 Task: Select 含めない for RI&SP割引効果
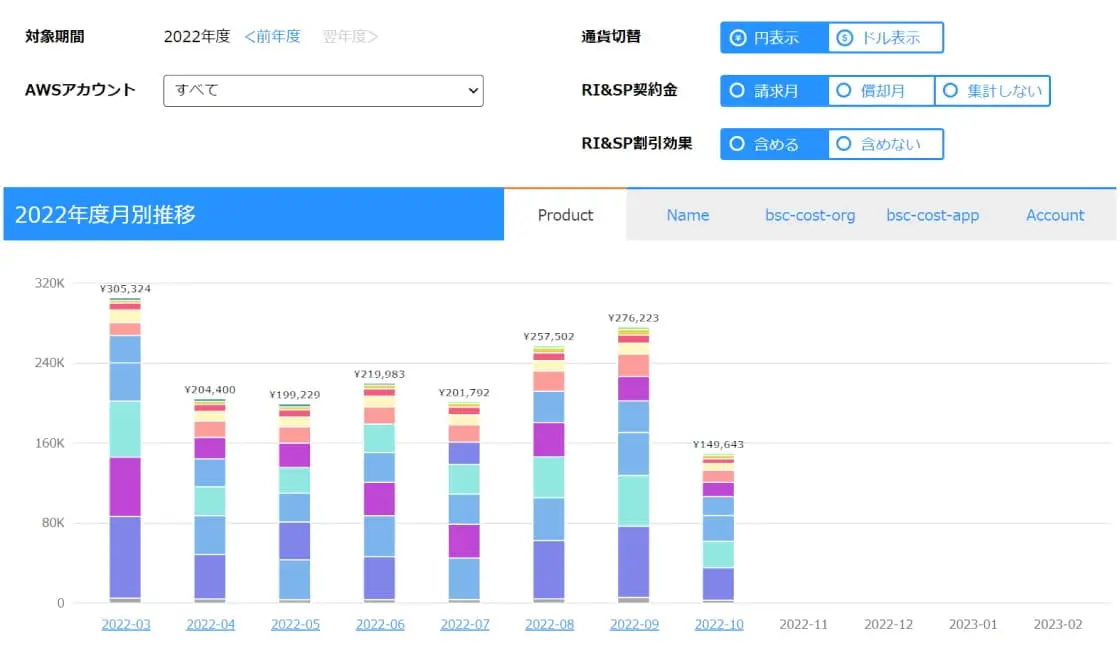tap(886, 144)
